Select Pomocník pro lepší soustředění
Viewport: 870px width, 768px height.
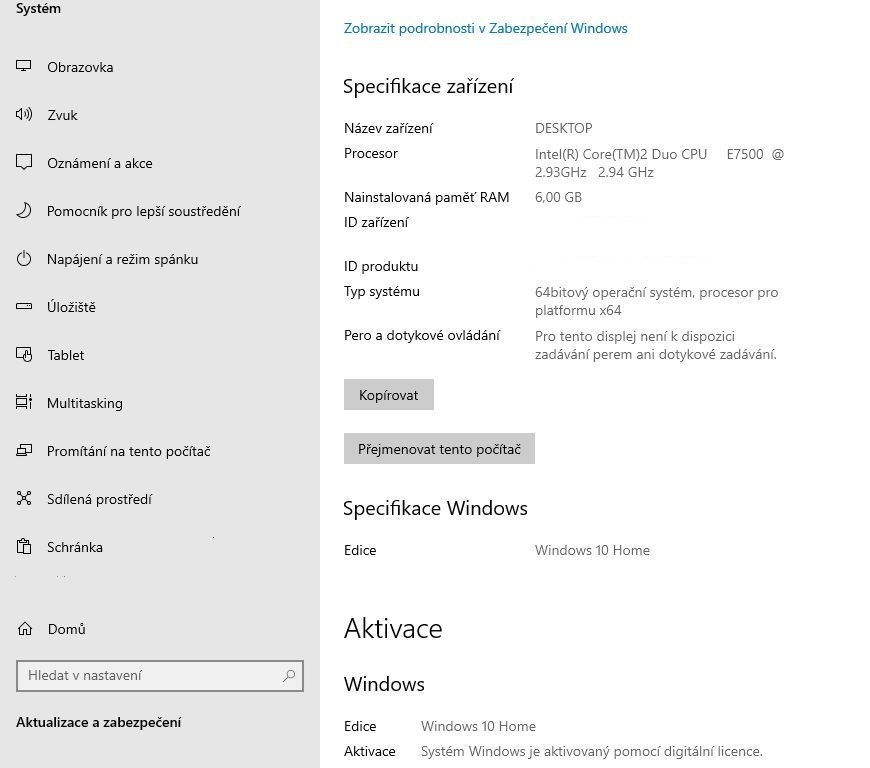(x=143, y=211)
